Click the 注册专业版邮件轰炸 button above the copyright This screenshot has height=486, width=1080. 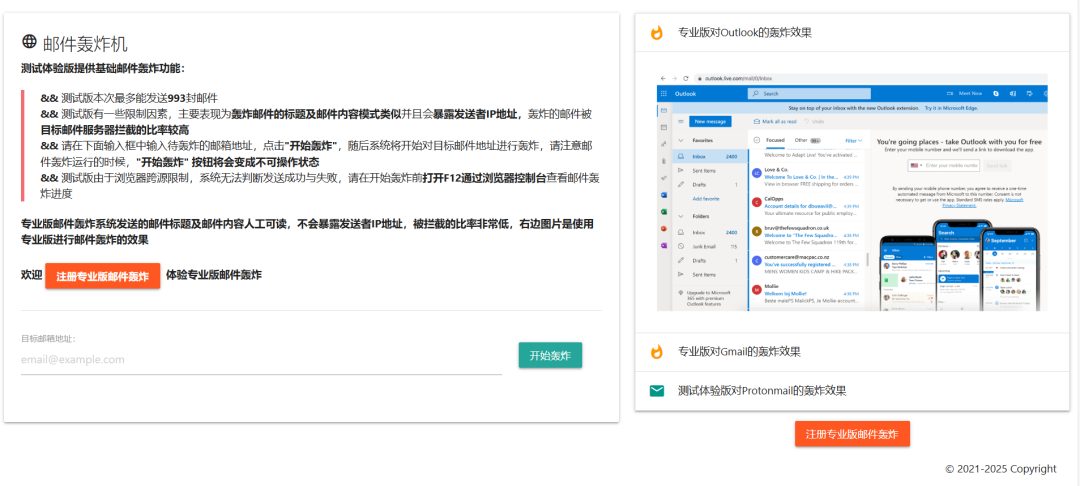[x=852, y=434]
